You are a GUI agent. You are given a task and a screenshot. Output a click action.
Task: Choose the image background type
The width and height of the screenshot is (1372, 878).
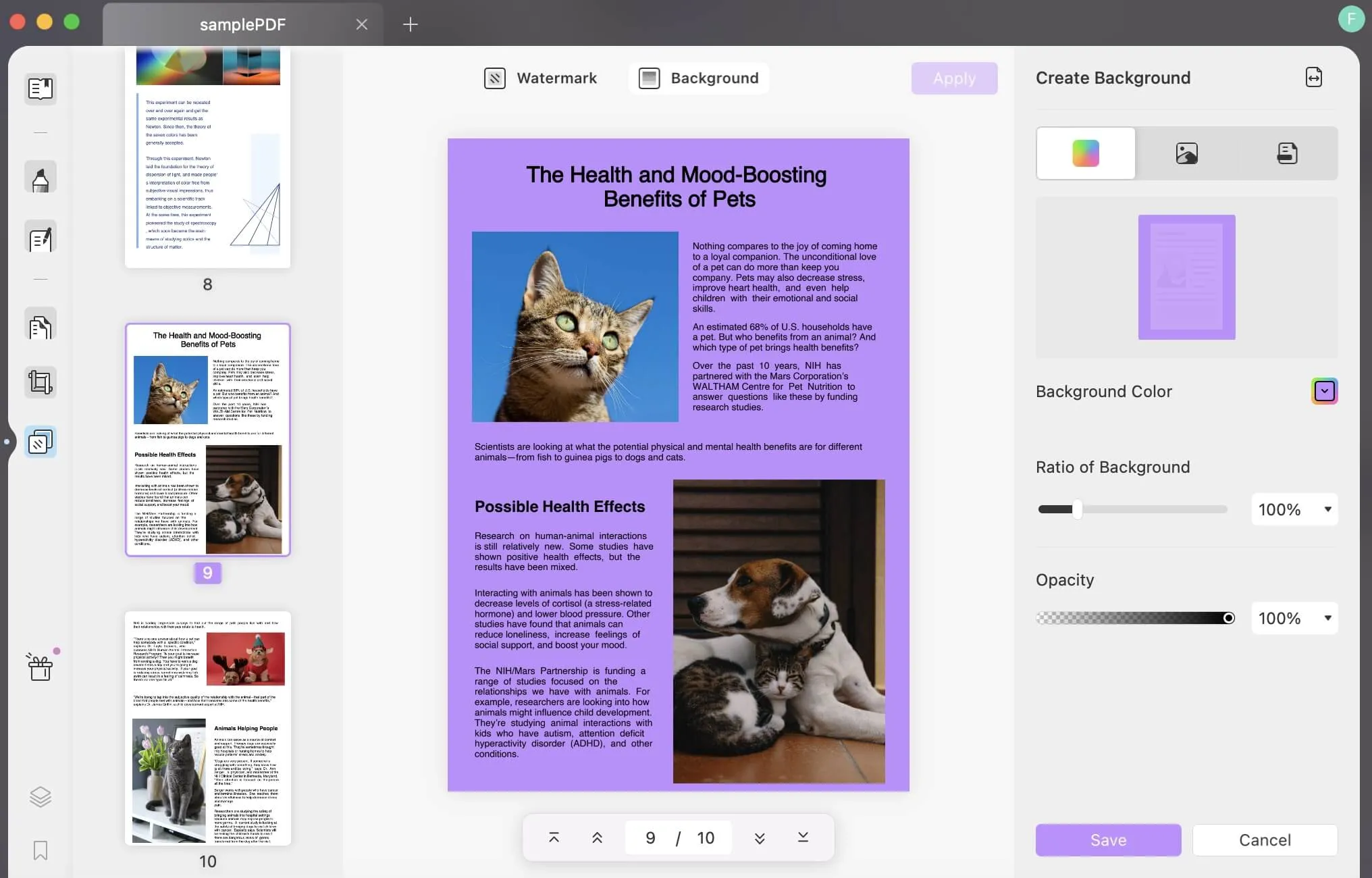click(1186, 153)
